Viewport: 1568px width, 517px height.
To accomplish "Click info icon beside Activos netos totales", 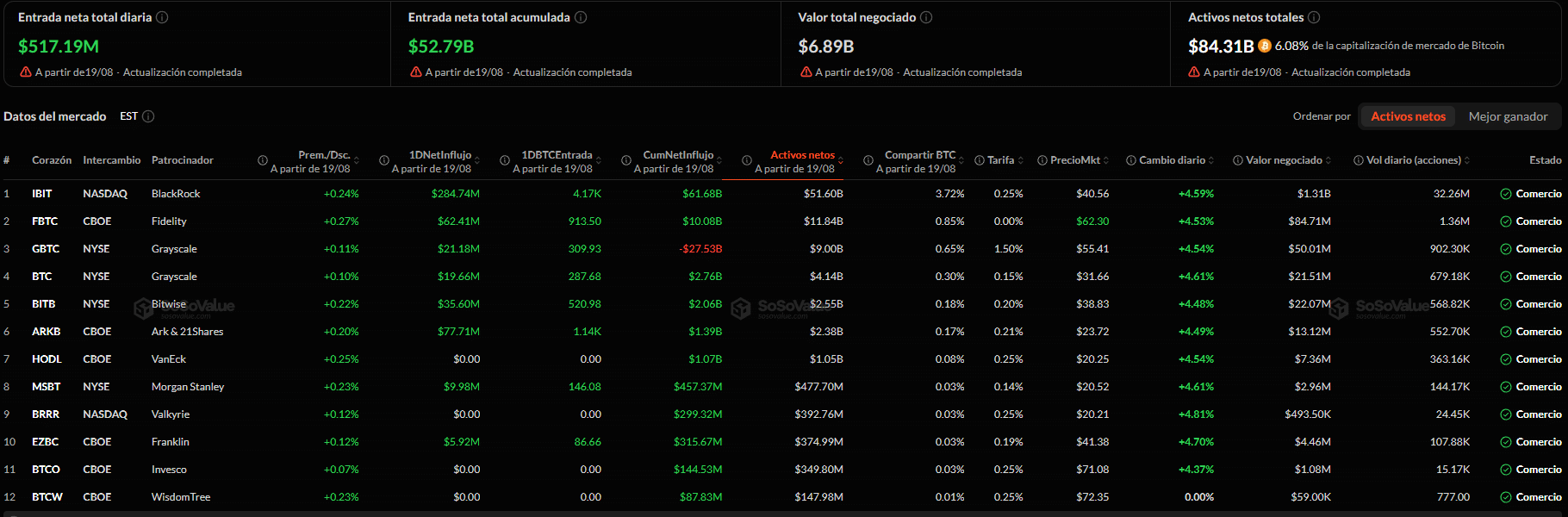I will pos(1314,17).
